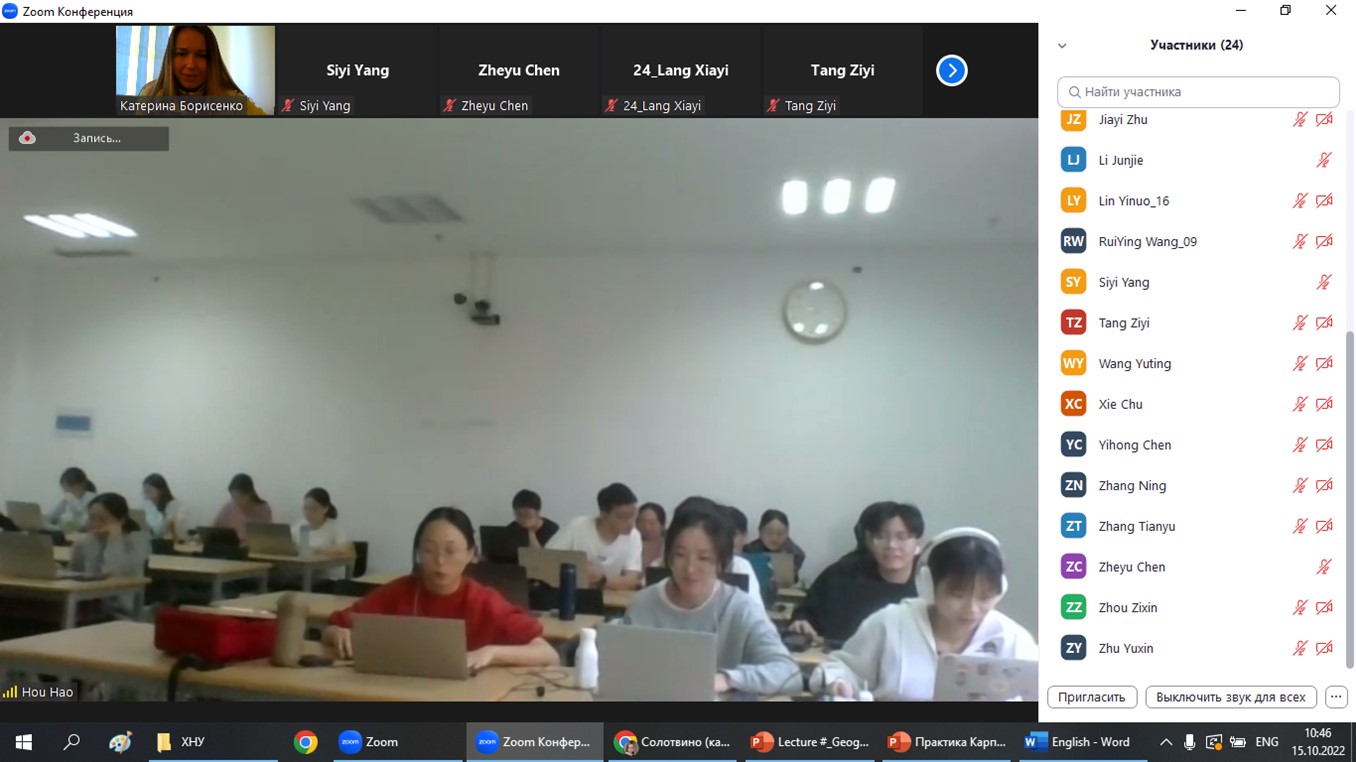The height and width of the screenshot is (762, 1356).
Task: Click the next participants arrow in gallery strip
Action: click(x=951, y=70)
